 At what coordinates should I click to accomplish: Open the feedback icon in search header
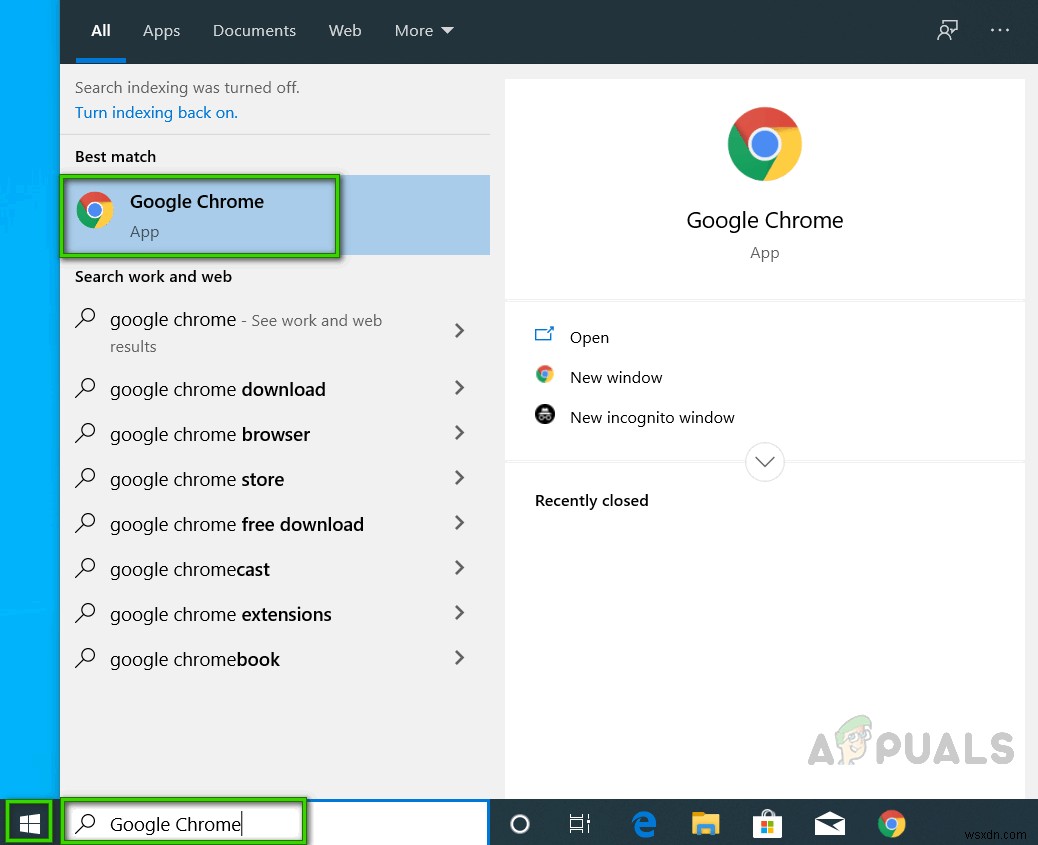pyautogui.click(x=947, y=31)
